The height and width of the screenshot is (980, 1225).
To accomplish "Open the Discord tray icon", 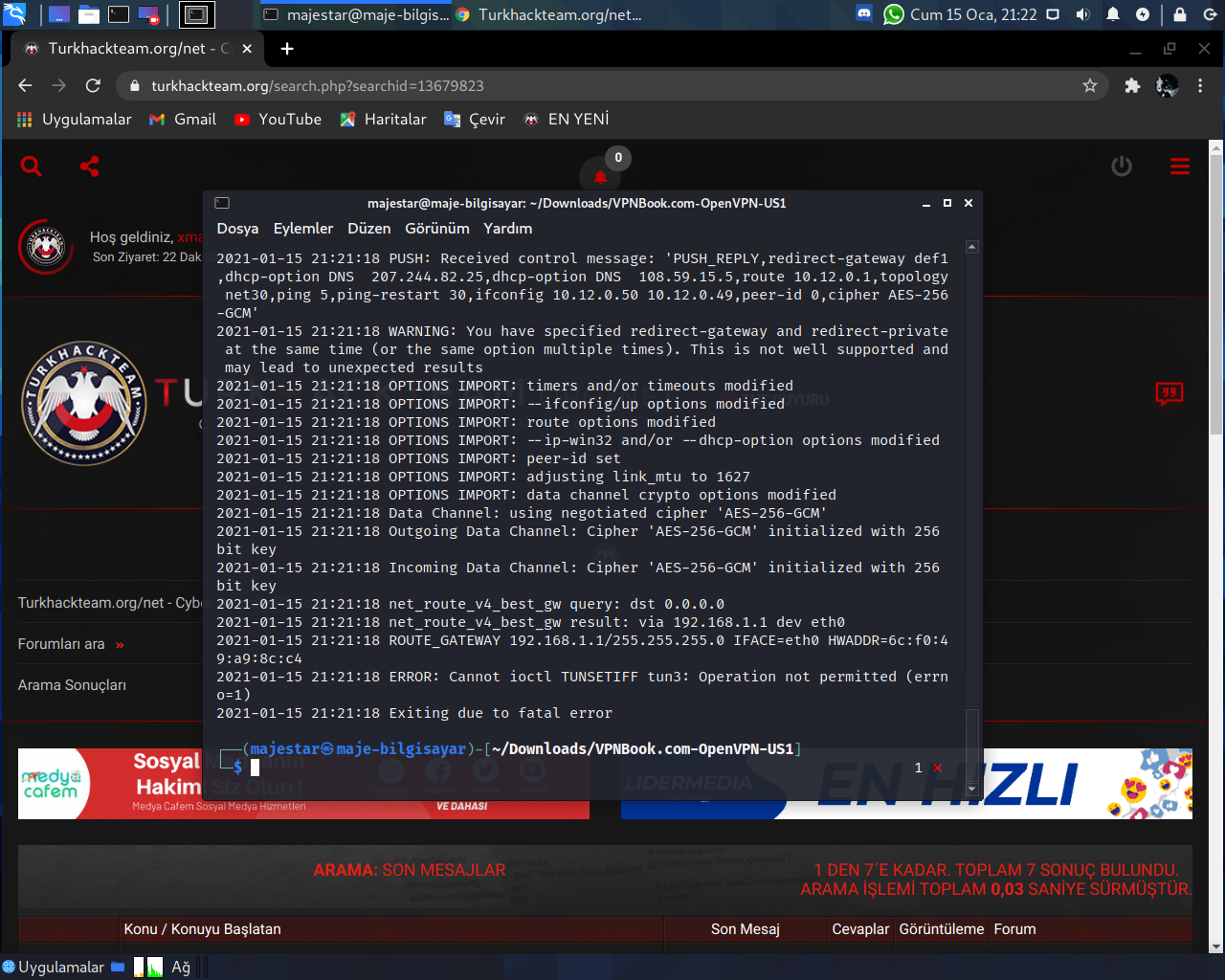I will point(864,14).
